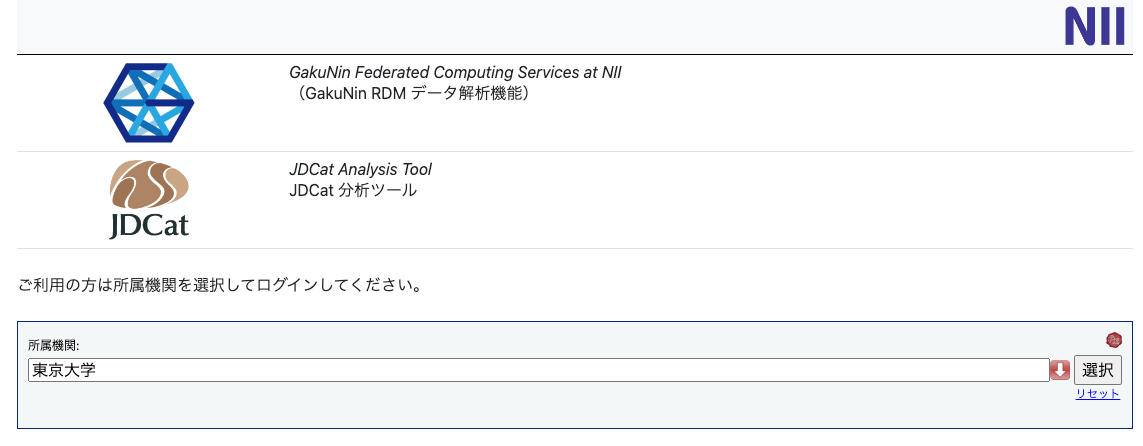Image resolution: width=1143 pixels, height=446 pixels.
Task: Click the empty gray header bar
Action: click(500, 27)
